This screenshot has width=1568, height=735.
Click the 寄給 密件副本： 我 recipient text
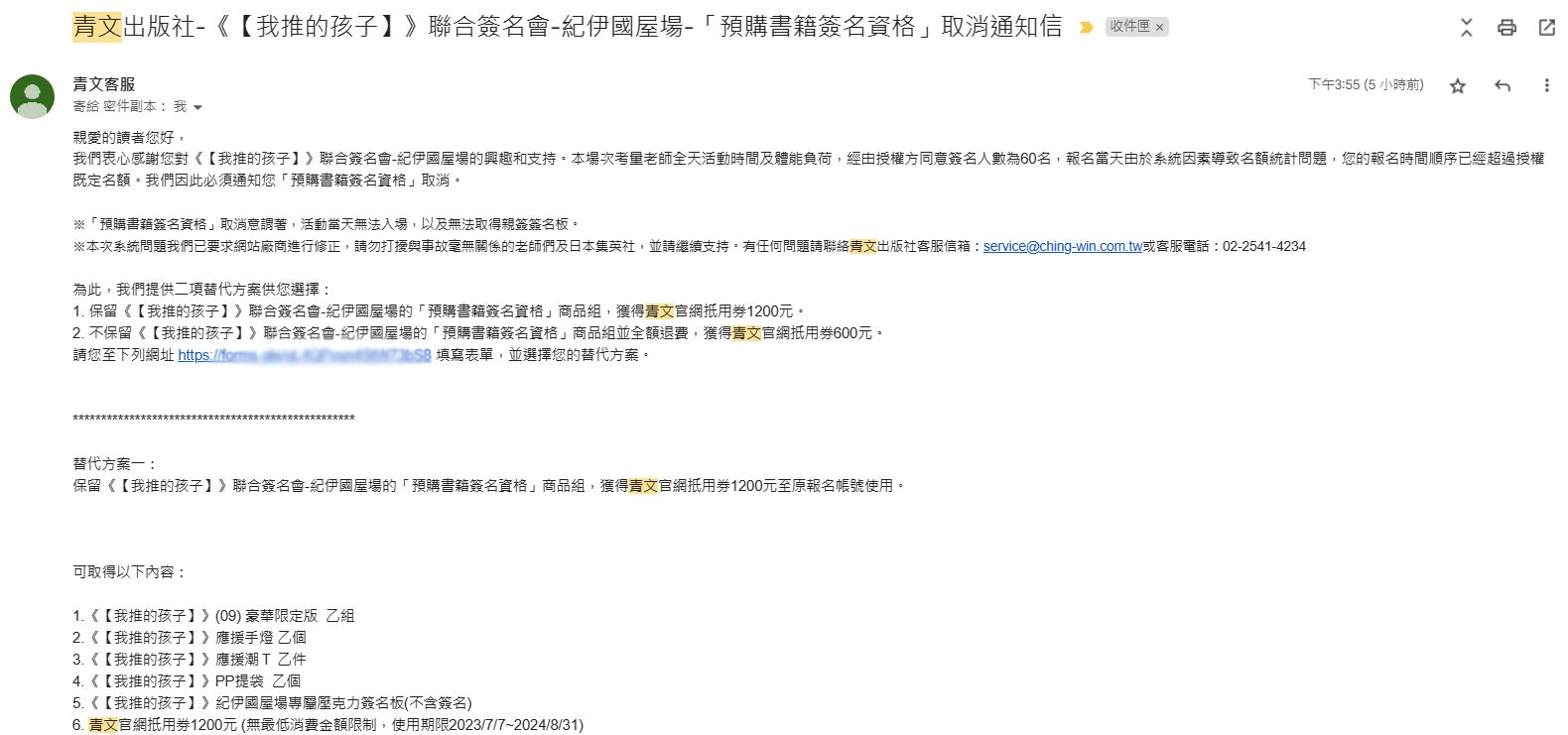[x=130, y=106]
